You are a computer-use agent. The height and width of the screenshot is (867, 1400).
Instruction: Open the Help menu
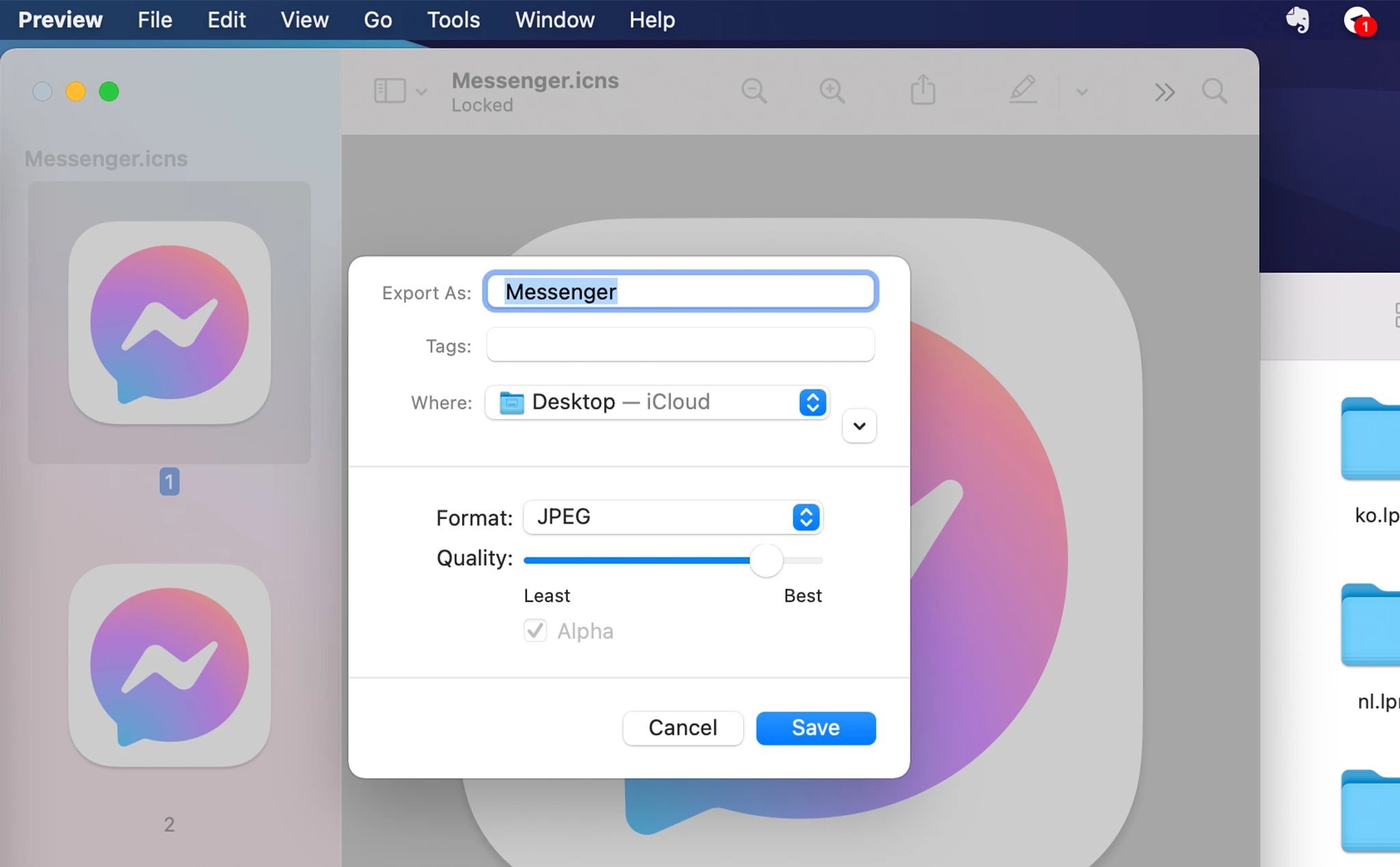(652, 20)
